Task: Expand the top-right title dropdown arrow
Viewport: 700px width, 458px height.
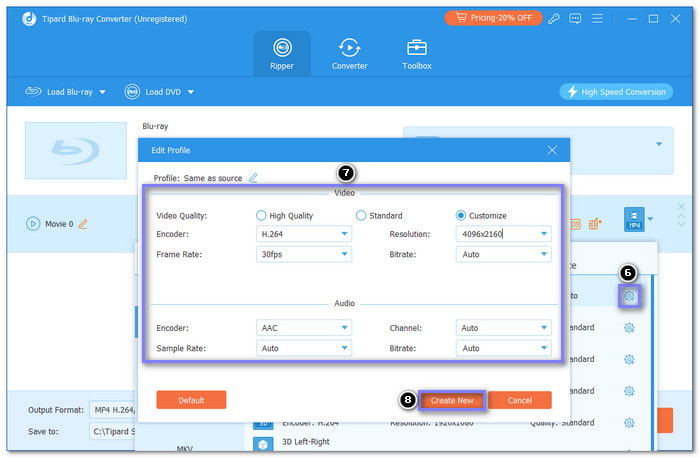Action: pyautogui.click(x=659, y=144)
